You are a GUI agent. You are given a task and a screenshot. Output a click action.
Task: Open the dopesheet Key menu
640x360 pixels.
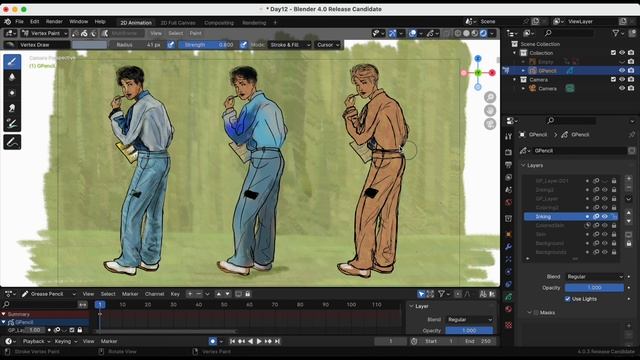[175, 293]
